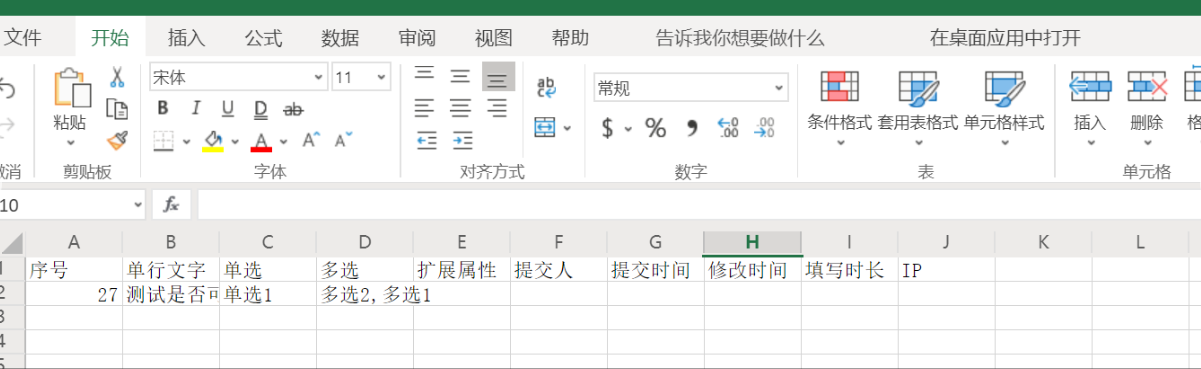Image resolution: width=1201 pixels, height=369 pixels.
Task: Expand the fill color dropdown arrow
Action: coord(234,141)
